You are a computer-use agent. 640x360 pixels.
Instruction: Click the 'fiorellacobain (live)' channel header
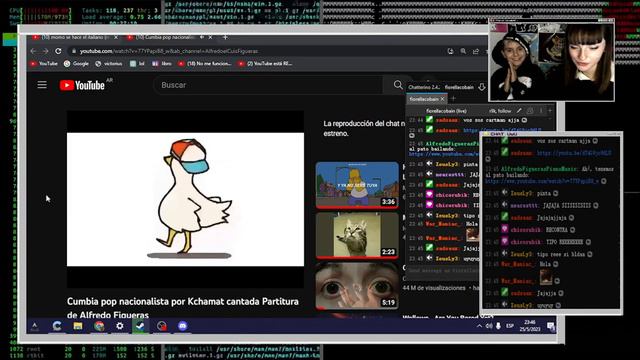click(446, 111)
